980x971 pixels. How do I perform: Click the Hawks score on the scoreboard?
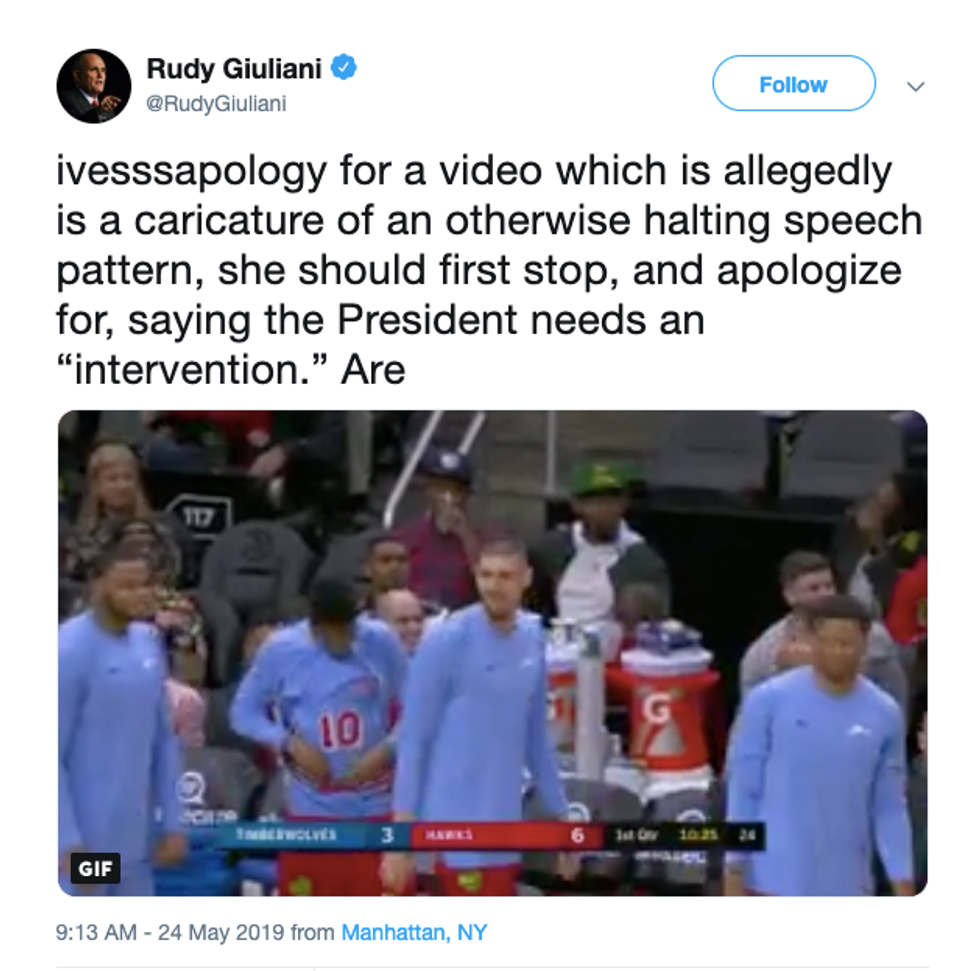tap(578, 835)
